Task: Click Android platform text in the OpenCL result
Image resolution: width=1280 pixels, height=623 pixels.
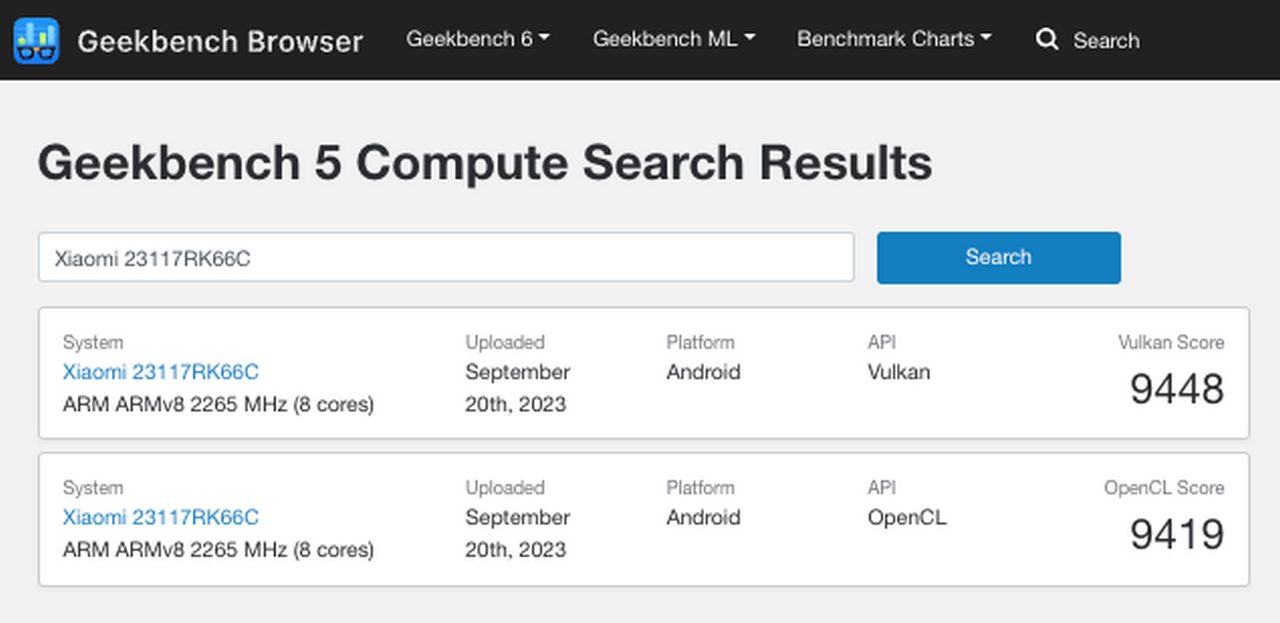Action: [x=703, y=517]
